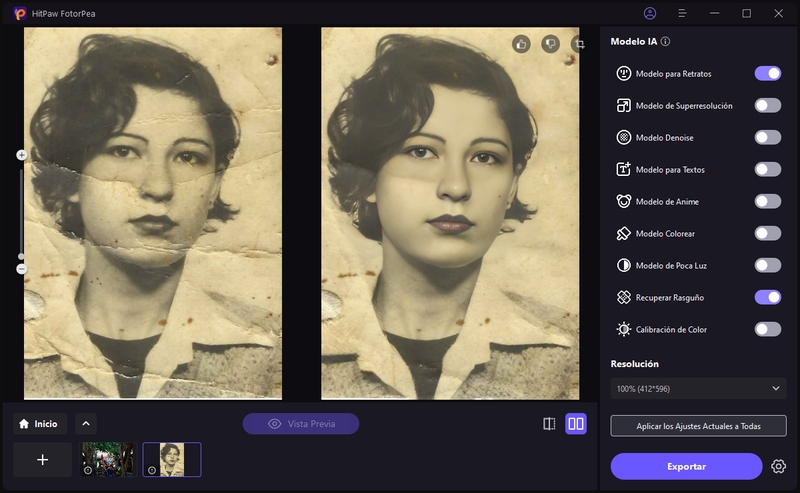Zoom out with the minus icon
The height and width of the screenshot is (493, 800).
tap(21, 269)
